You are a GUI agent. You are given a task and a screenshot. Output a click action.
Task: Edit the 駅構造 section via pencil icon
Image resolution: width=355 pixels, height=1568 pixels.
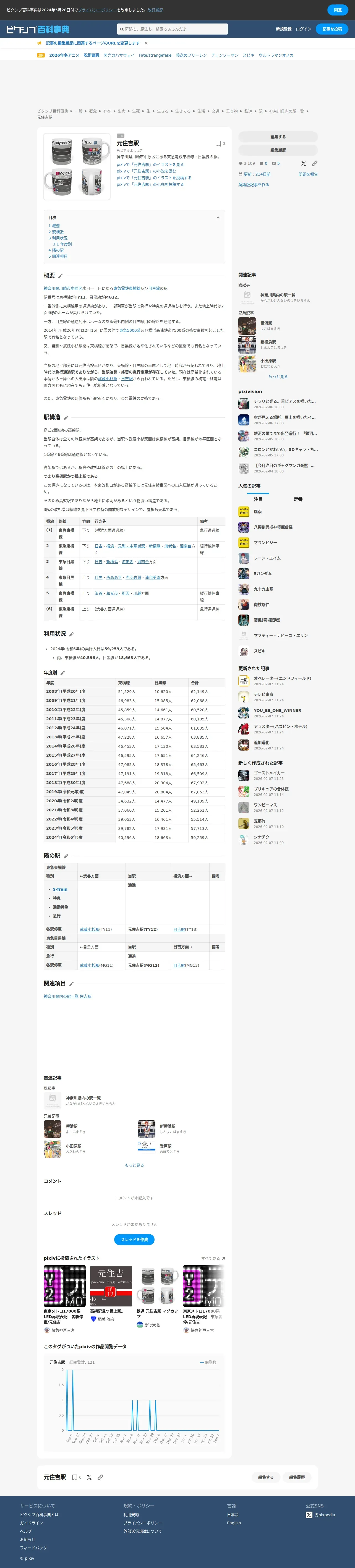point(66,418)
